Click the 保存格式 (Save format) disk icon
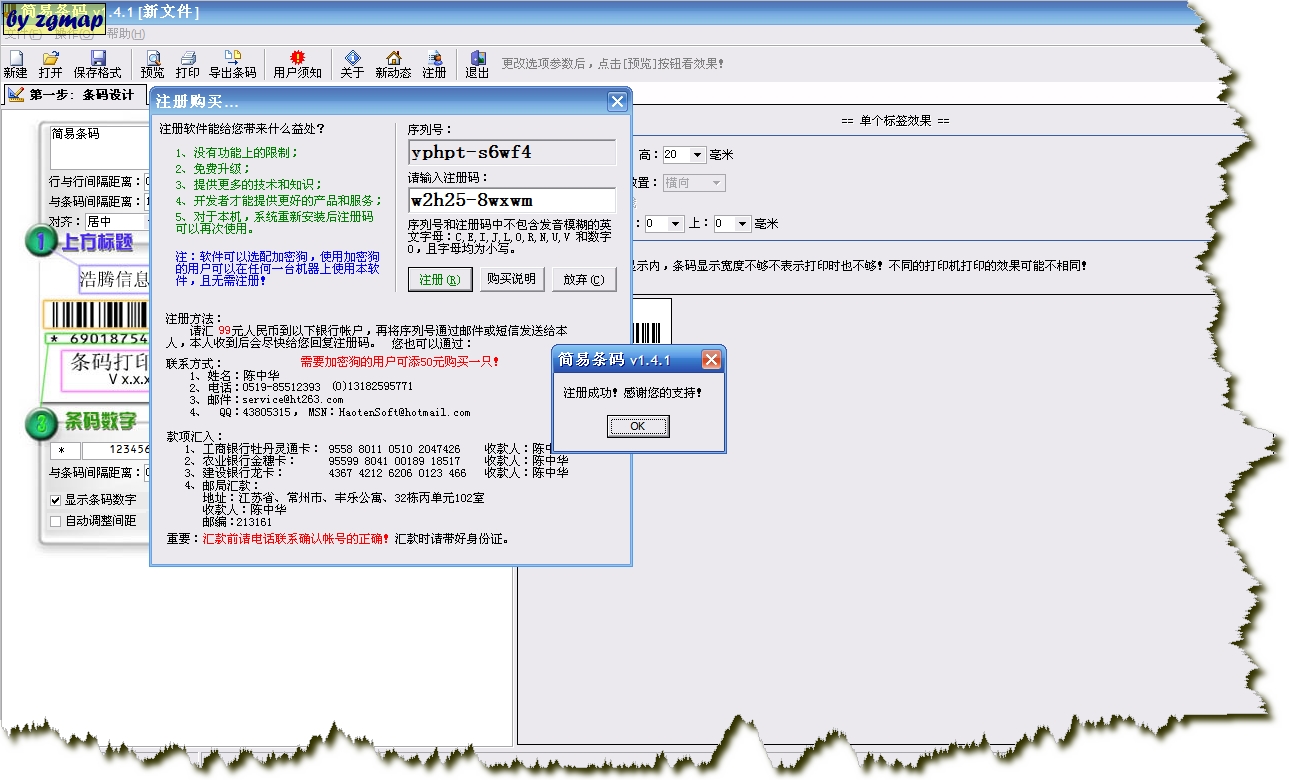Screen dimensions: 1289x780 97,65
